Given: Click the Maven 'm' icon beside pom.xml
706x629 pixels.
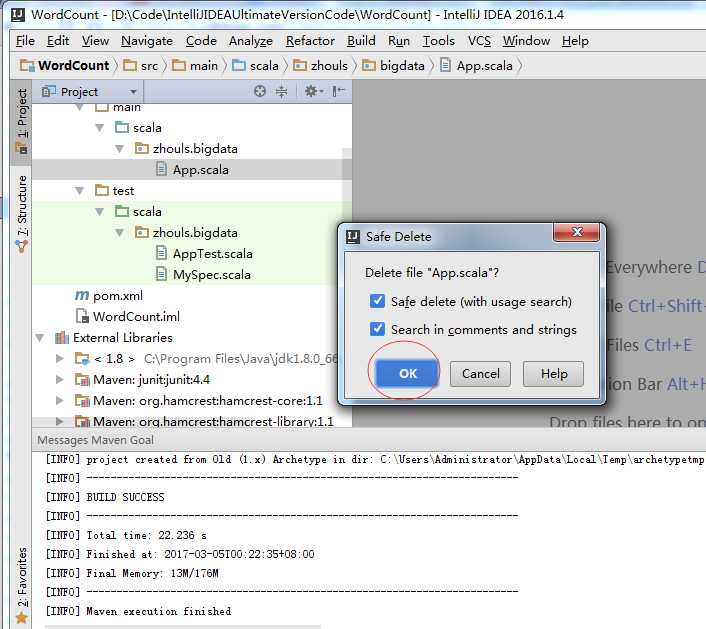Looking at the screenshot, I should [81, 295].
